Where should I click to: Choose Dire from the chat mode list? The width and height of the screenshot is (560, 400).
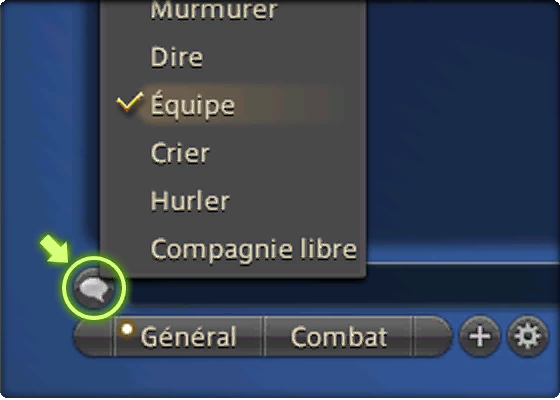tap(177, 57)
